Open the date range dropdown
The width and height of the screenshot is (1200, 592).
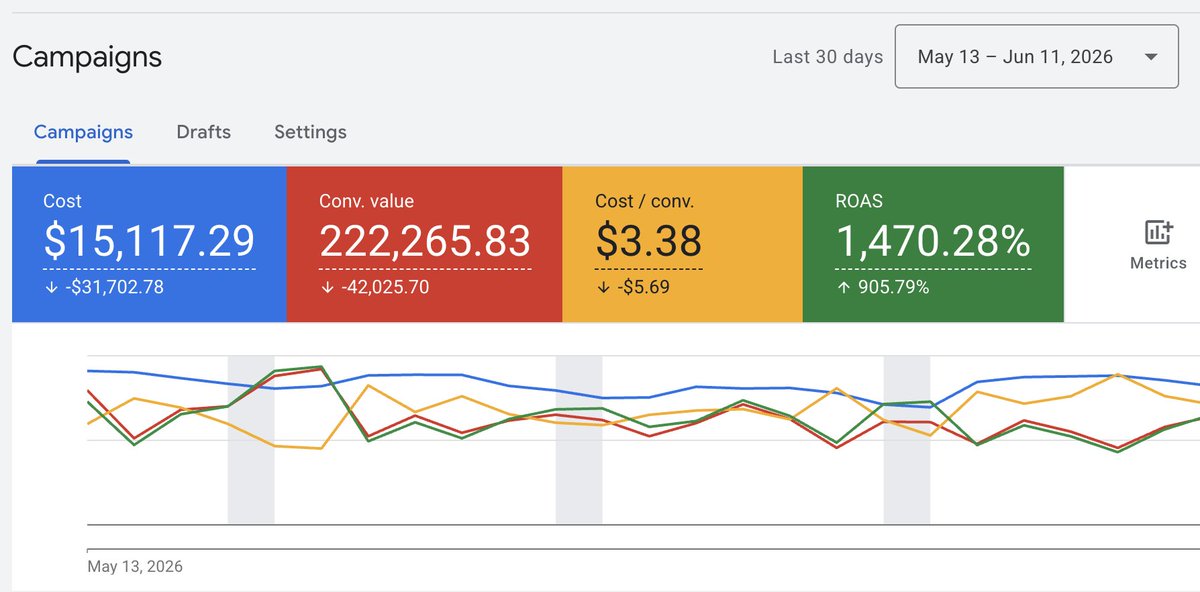(1038, 57)
